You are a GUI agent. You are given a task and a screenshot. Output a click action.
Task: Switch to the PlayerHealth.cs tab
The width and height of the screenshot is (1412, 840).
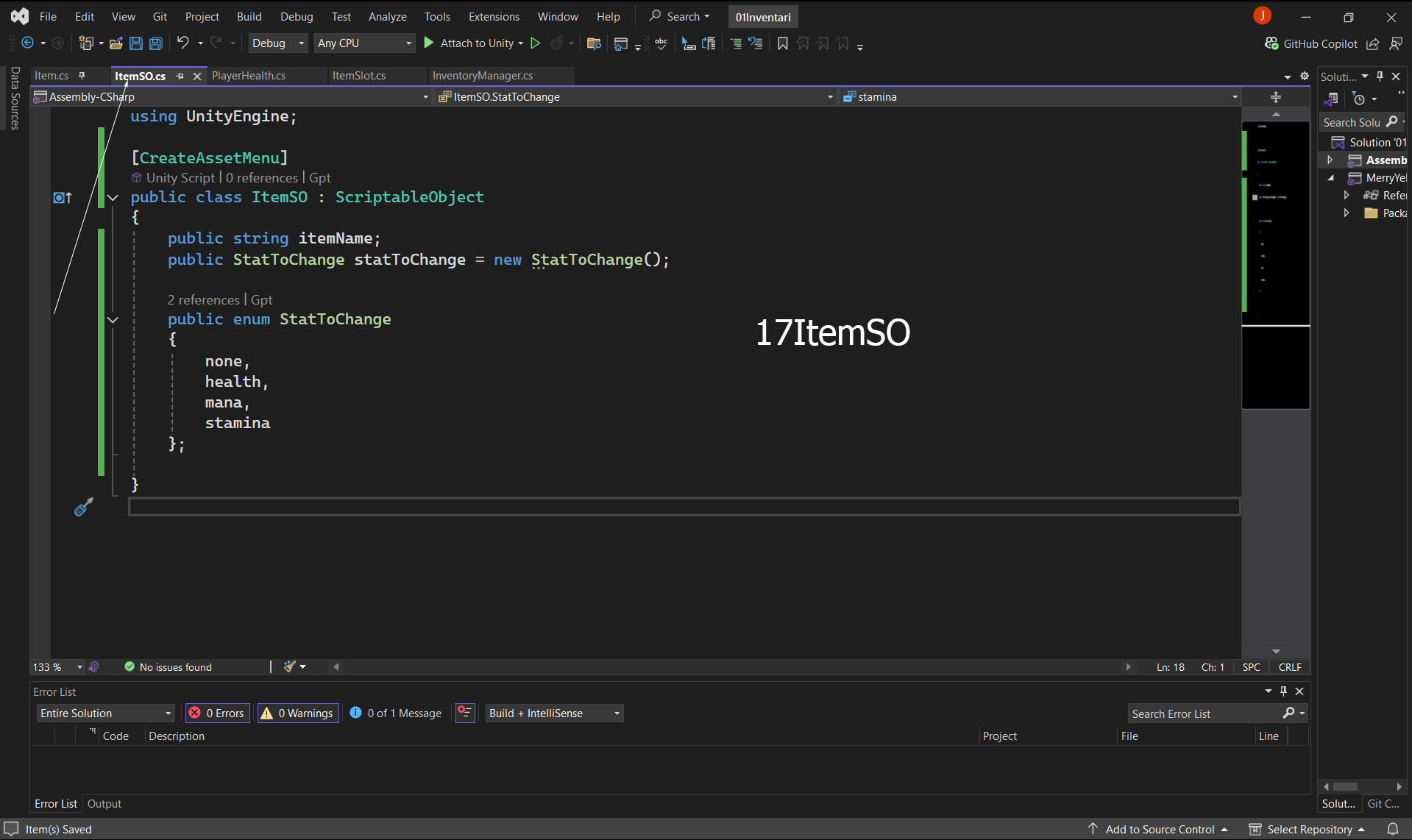[x=249, y=76]
